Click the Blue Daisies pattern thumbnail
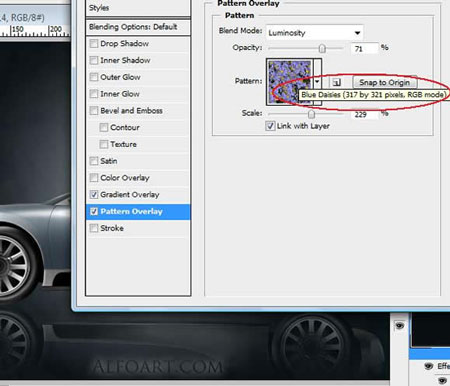The image size is (450, 386). click(x=290, y=81)
